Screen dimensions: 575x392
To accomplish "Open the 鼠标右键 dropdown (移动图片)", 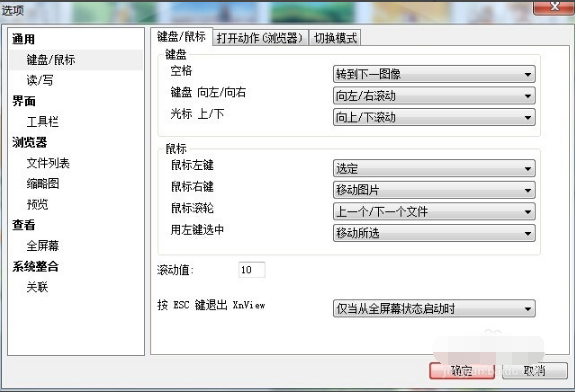I will (434, 190).
